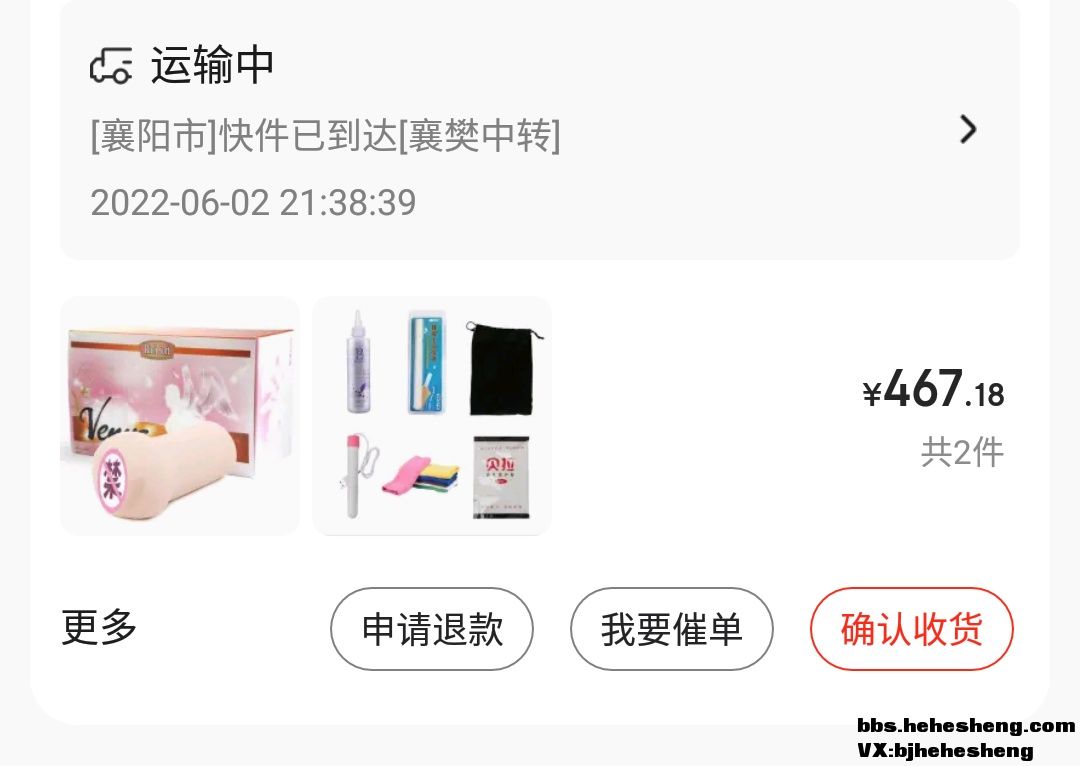Open the accessories set product thumbnail
Screen dimensions: 1080x766
click(432, 416)
